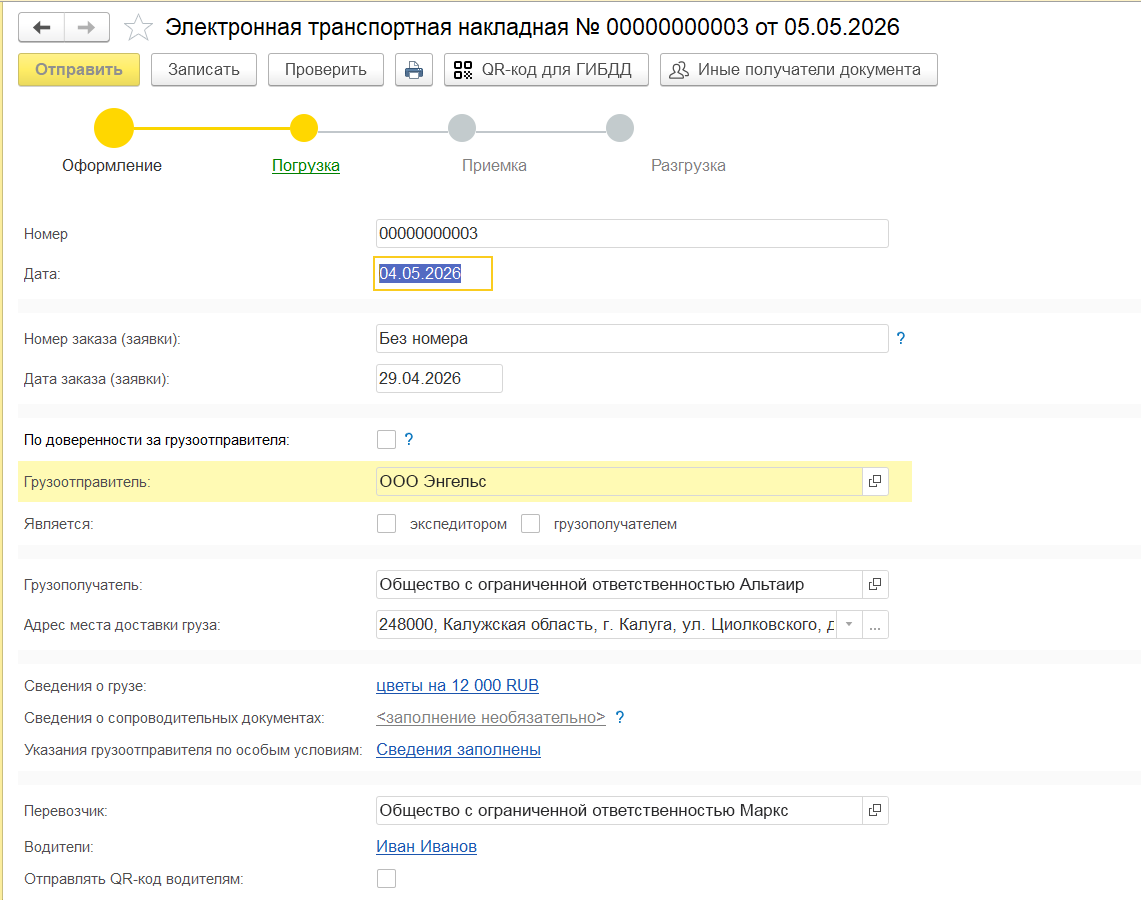Screen dimensions: 1141x900
Task: Click the Грузополучатель field with Альтаир
Action: pos(619,584)
